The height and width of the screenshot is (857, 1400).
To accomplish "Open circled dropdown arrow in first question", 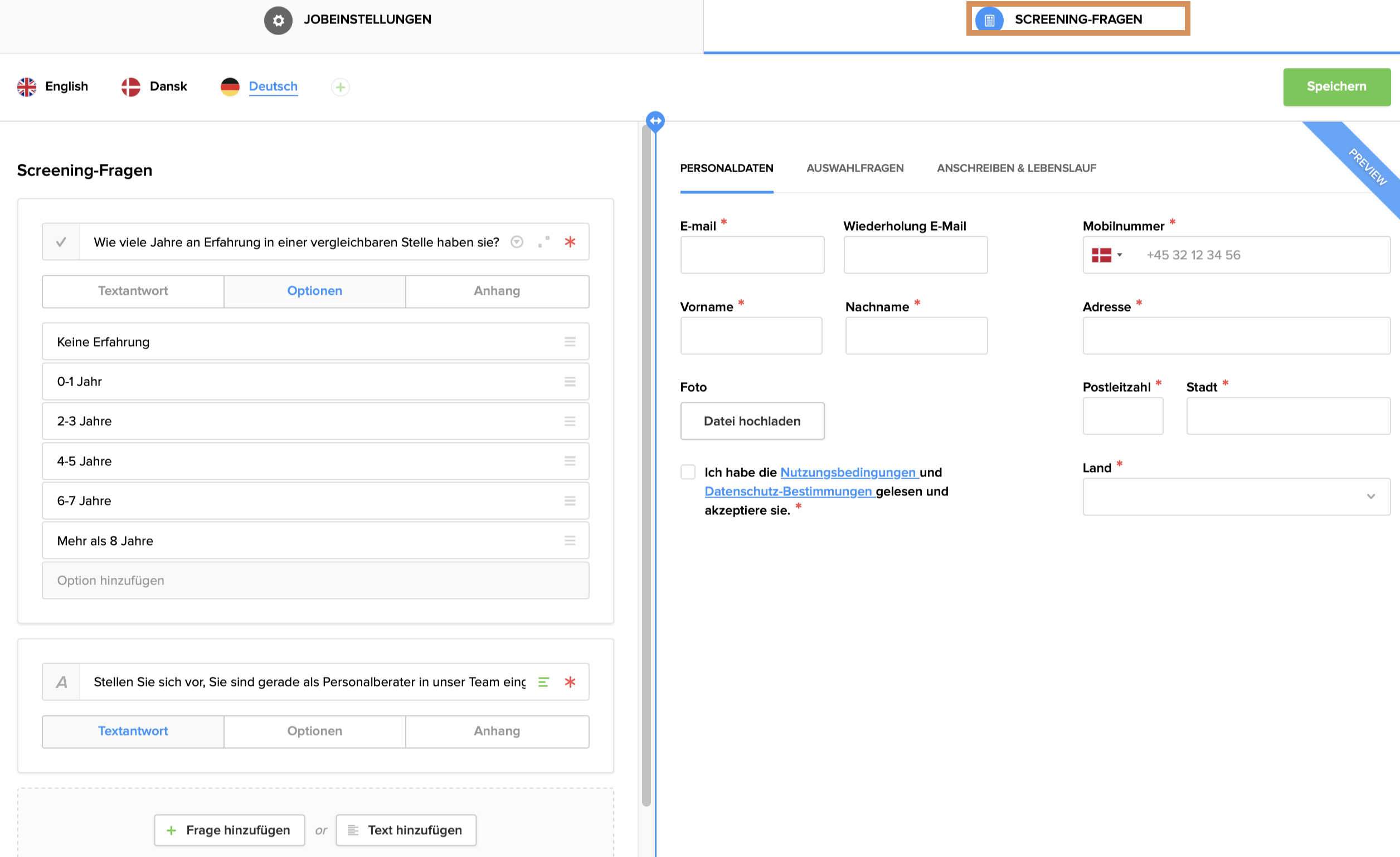I will pos(517,242).
